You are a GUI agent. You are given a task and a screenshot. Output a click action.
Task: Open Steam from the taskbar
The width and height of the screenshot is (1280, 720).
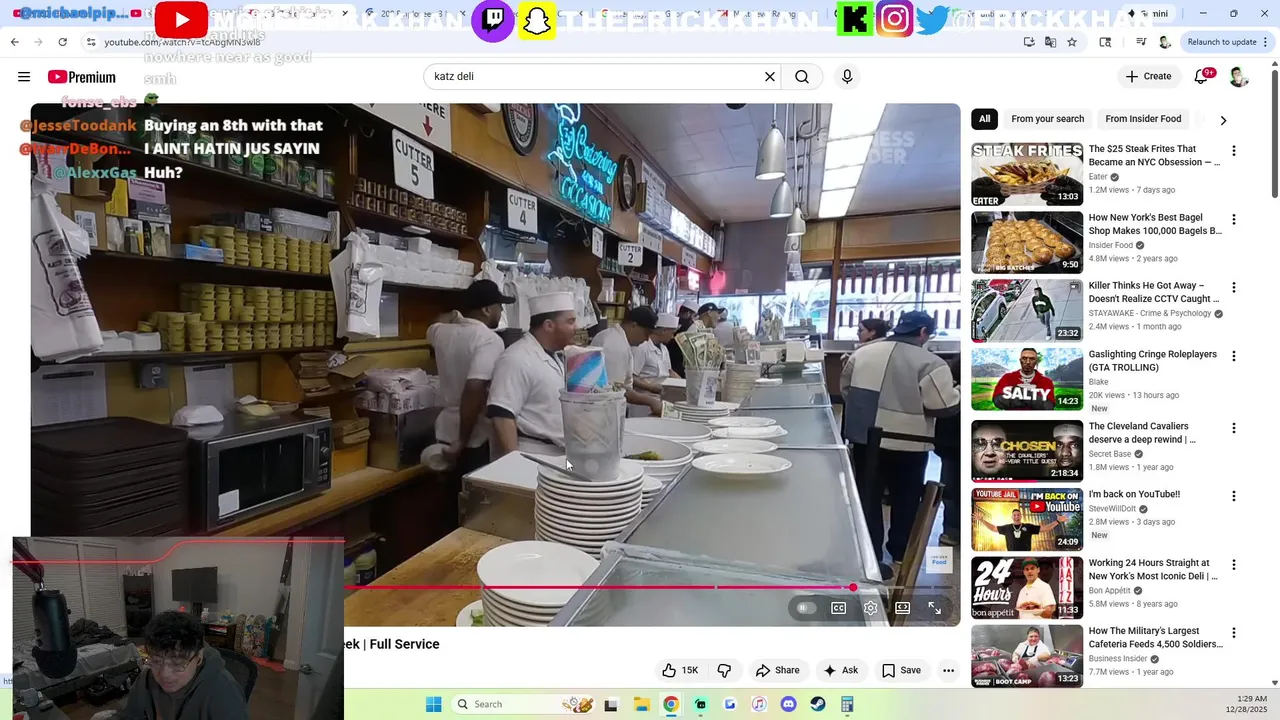point(818,704)
